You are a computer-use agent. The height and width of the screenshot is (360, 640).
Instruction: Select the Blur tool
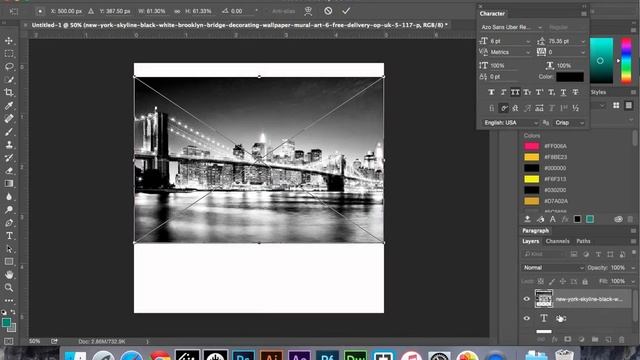pos(9,196)
